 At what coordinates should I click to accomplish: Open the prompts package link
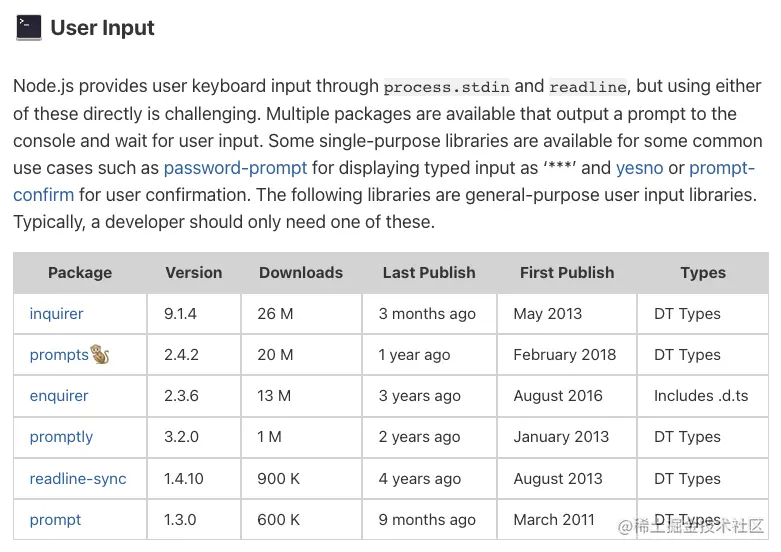(58, 355)
